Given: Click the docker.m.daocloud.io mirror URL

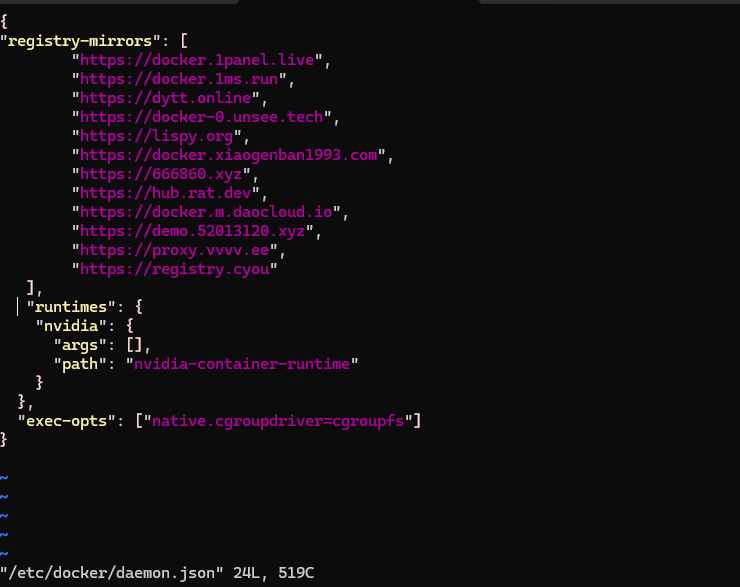Looking at the screenshot, I should click(206, 211).
